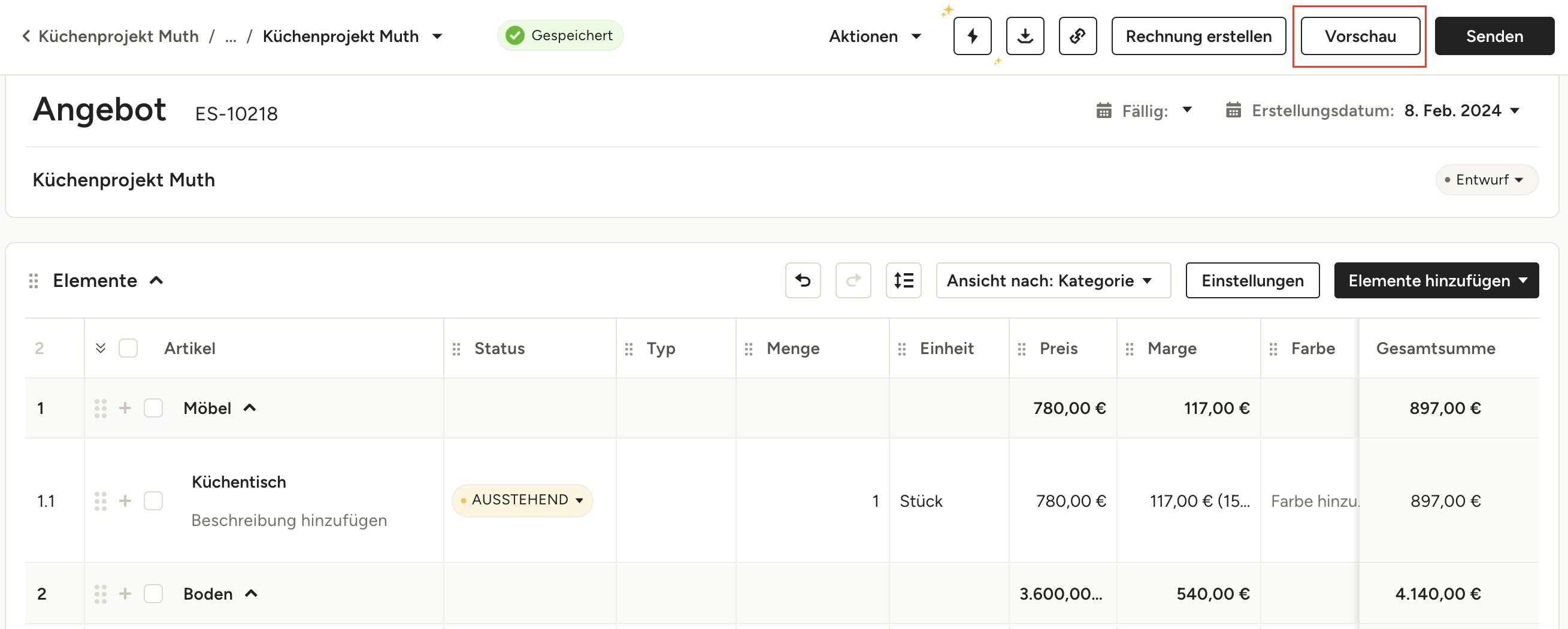Click the quote number ES-10218
The height and width of the screenshot is (629, 1568).
pos(236,114)
